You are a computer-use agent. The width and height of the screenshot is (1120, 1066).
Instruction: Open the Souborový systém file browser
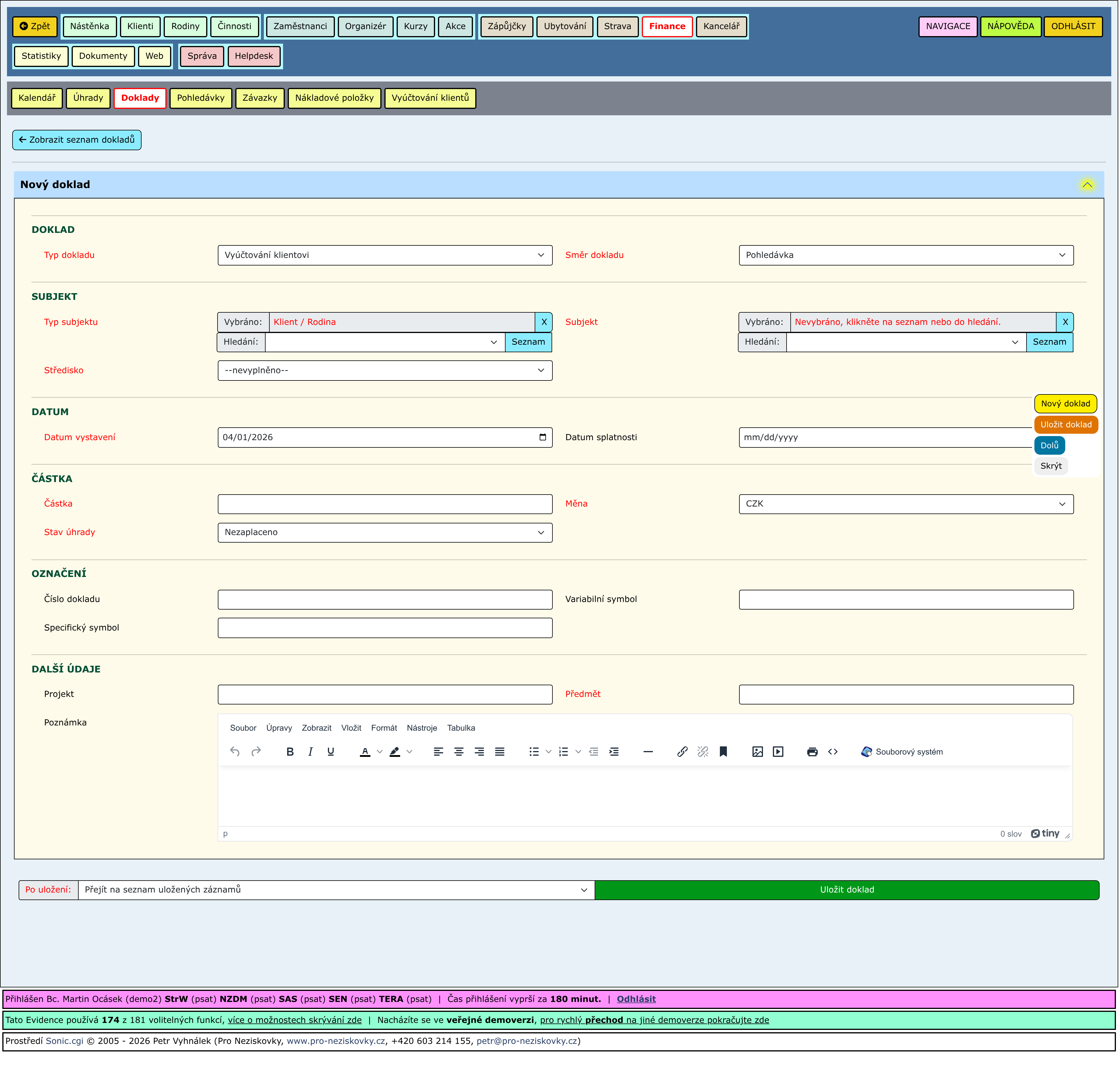[x=902, y=752]
